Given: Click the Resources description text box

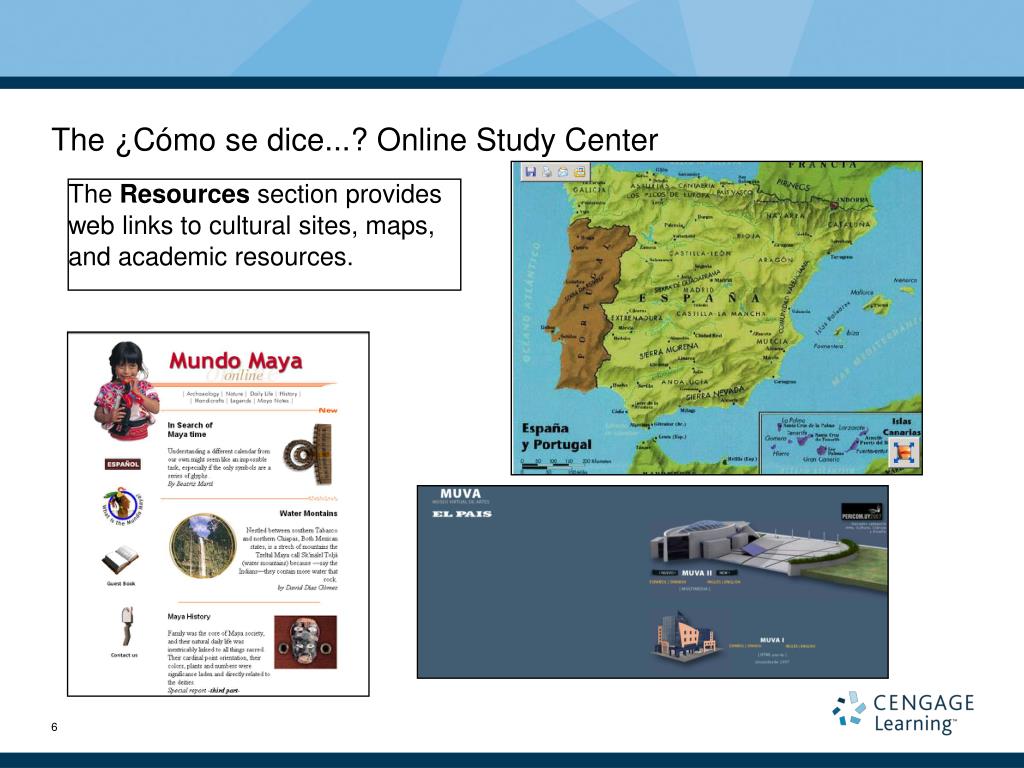Looking at the screenshot, I should coord(264,234).
